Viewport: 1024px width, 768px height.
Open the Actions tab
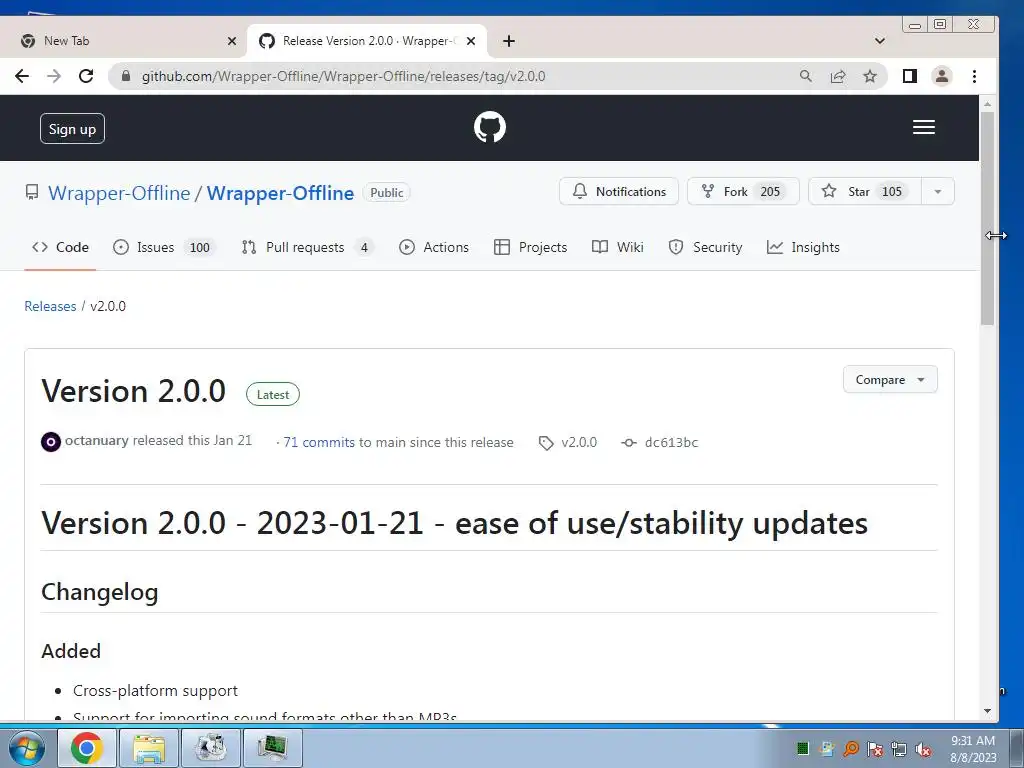(434, 247)
